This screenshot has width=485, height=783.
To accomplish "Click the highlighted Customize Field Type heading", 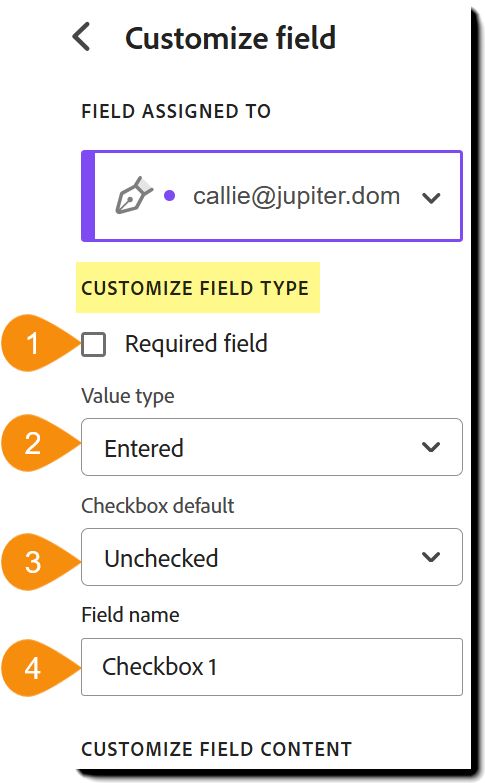I will tap(195, 288).
